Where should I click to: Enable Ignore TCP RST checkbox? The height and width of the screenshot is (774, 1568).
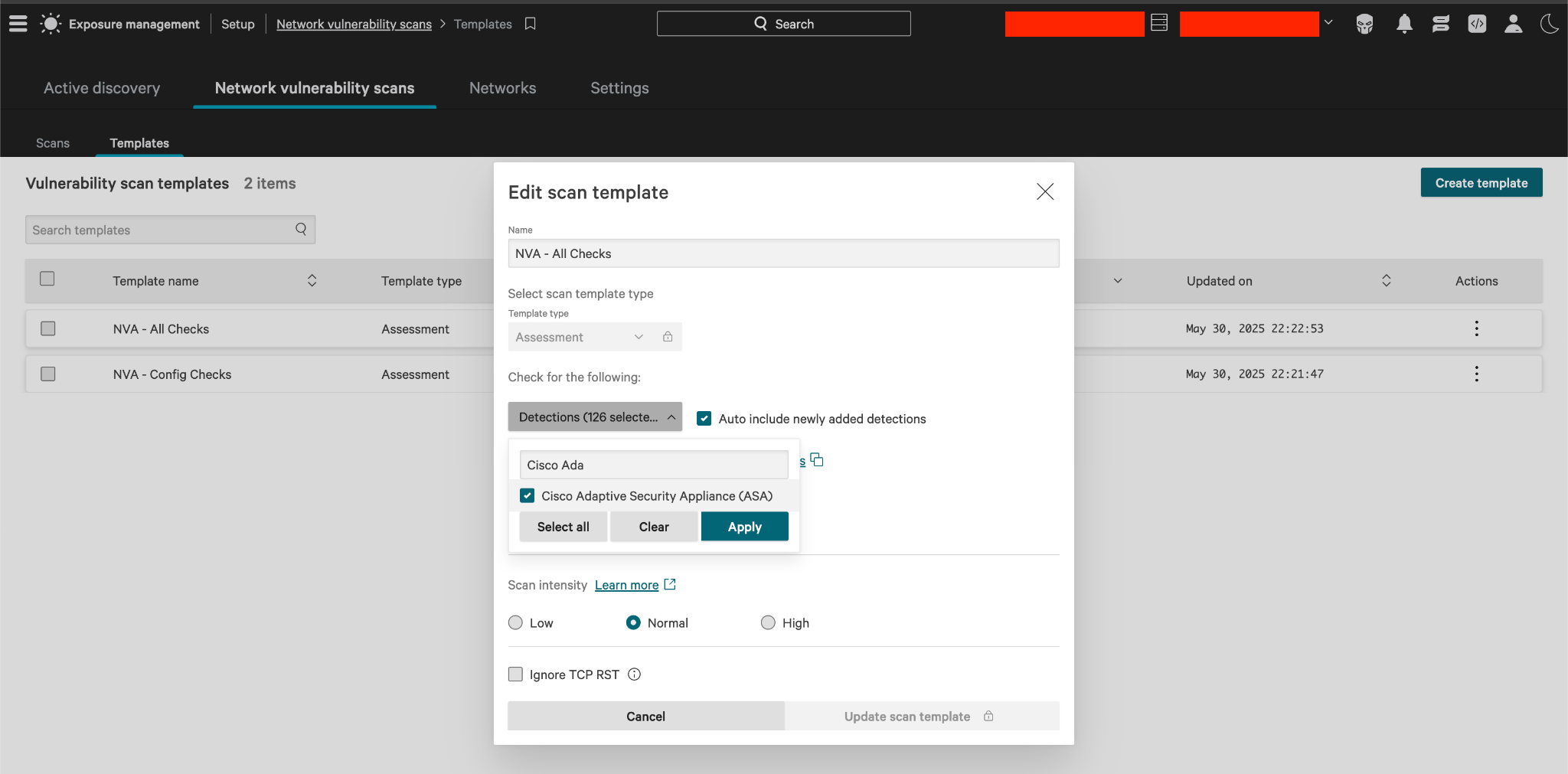[515, 674]
